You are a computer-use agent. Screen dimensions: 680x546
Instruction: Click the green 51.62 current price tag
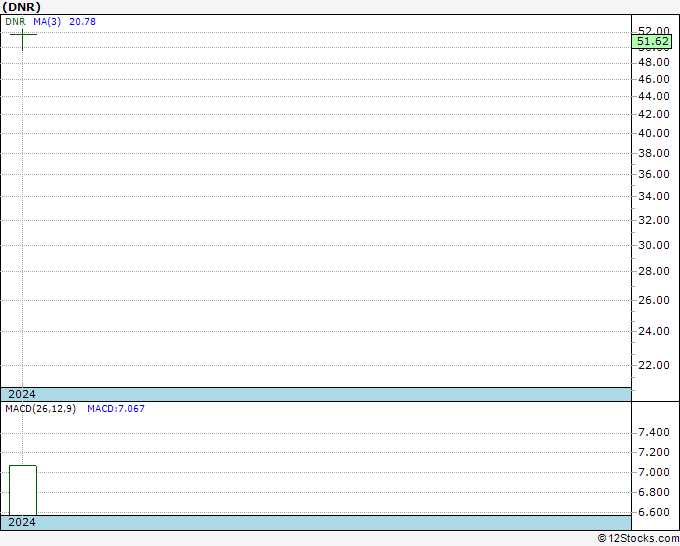(x=652, y=42)
